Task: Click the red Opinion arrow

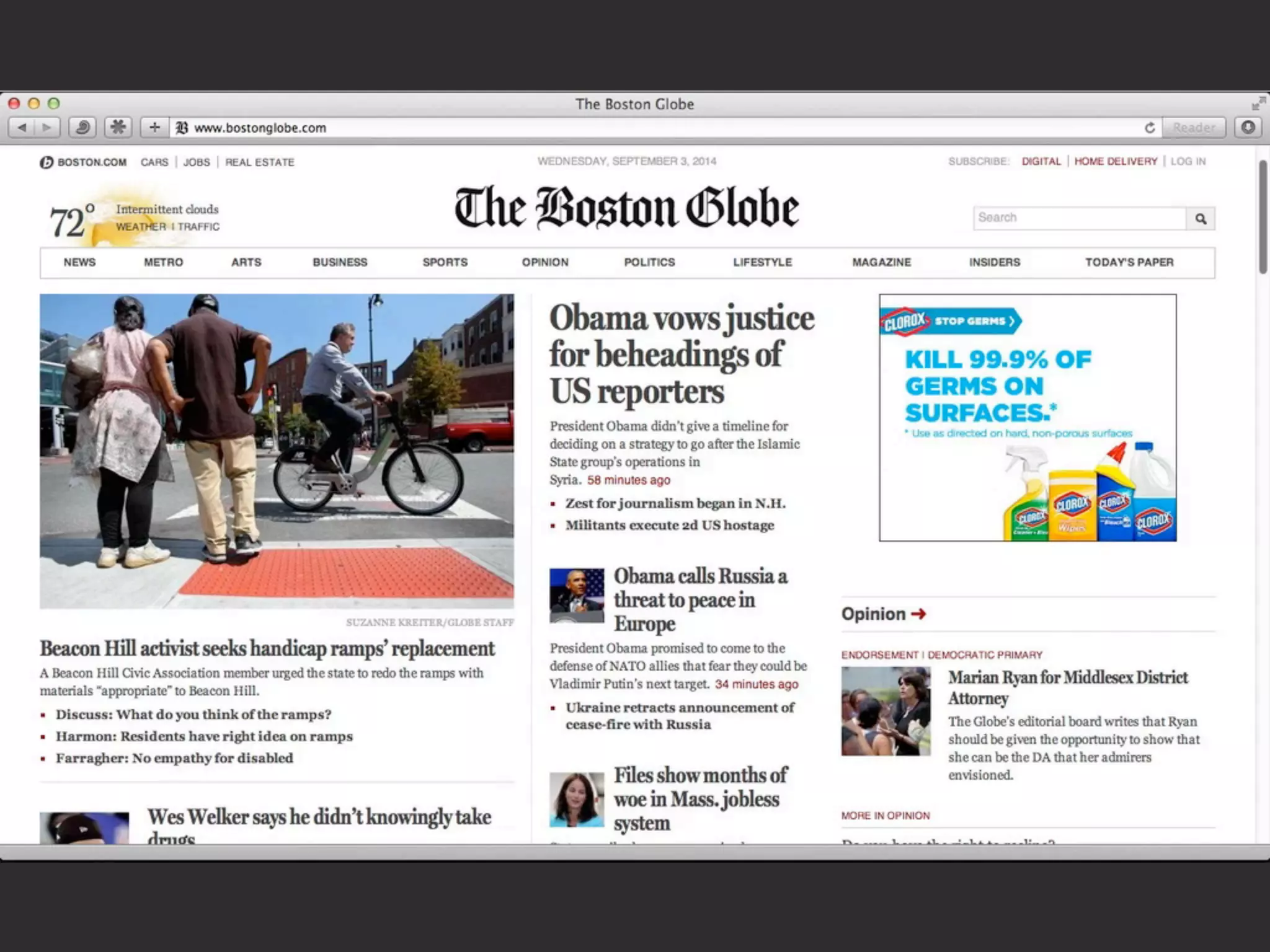Action: [x=918, y=614]
